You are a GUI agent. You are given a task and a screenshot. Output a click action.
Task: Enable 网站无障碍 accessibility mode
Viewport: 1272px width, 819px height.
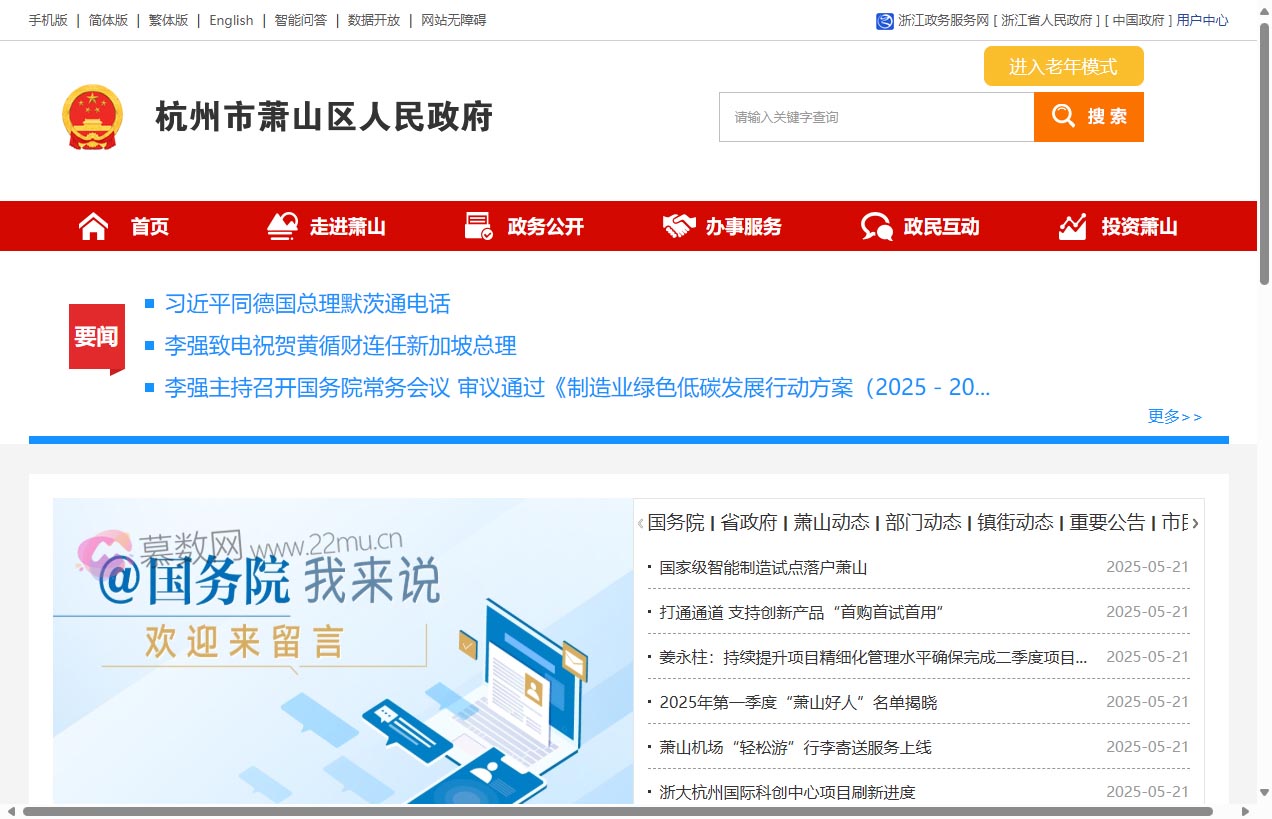pyautogui.click(x=451, y=20)
